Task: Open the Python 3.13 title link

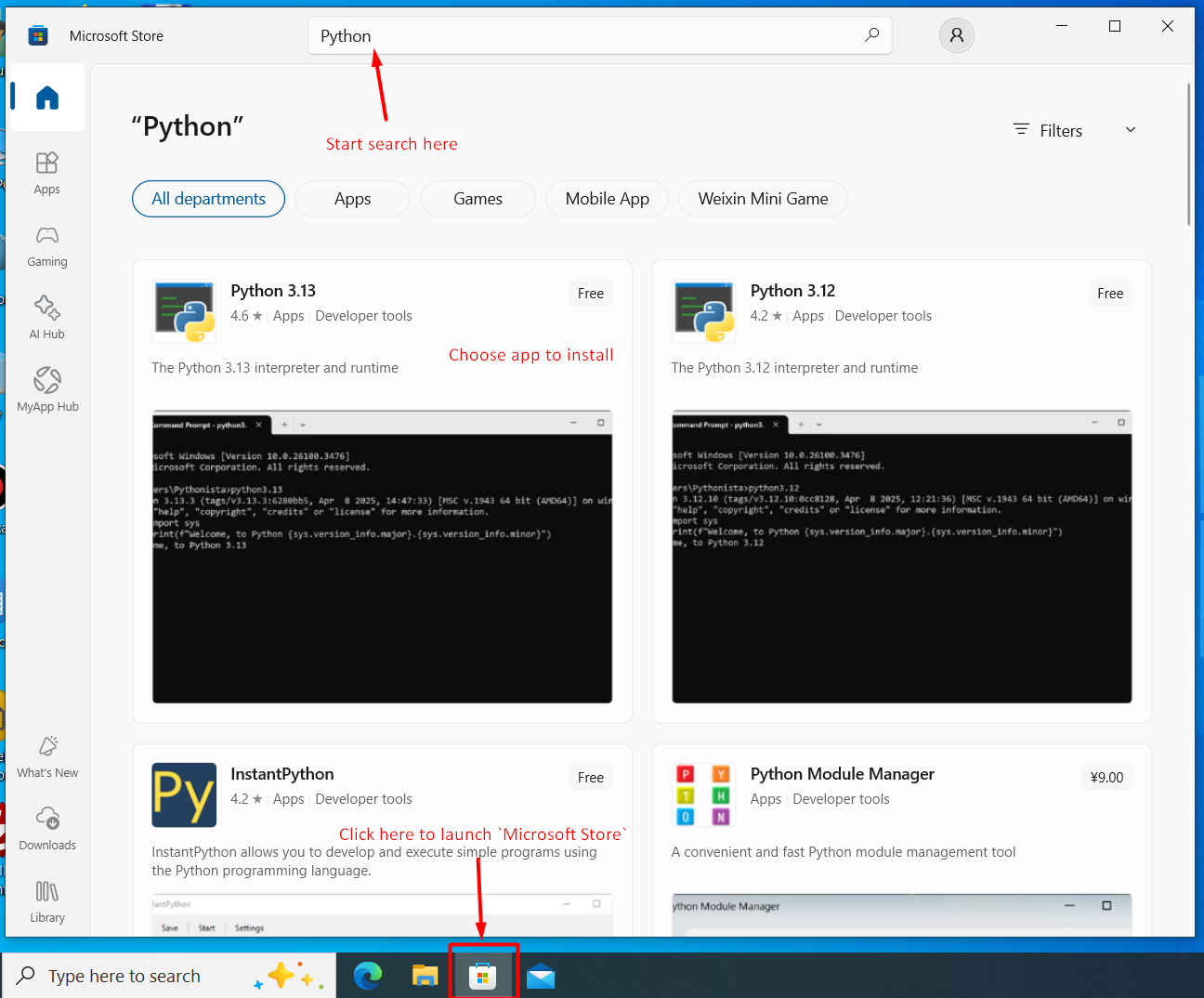Action: (x=273, y=291)
